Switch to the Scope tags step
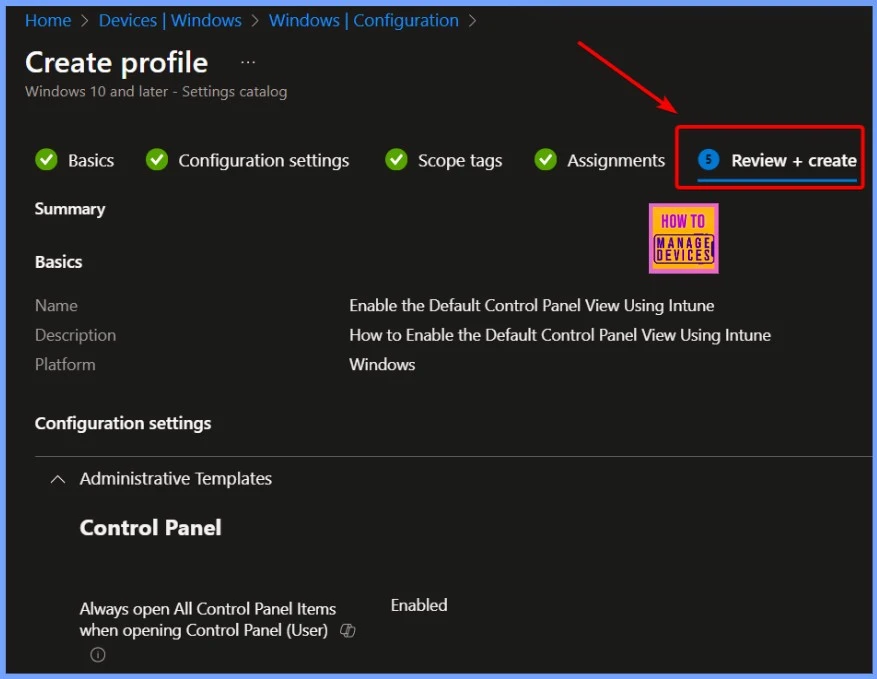877x679 pixels. (460, 161)
